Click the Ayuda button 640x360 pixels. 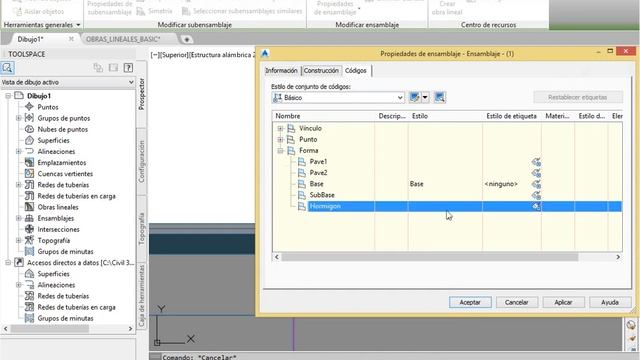click(x=610, y=302)
